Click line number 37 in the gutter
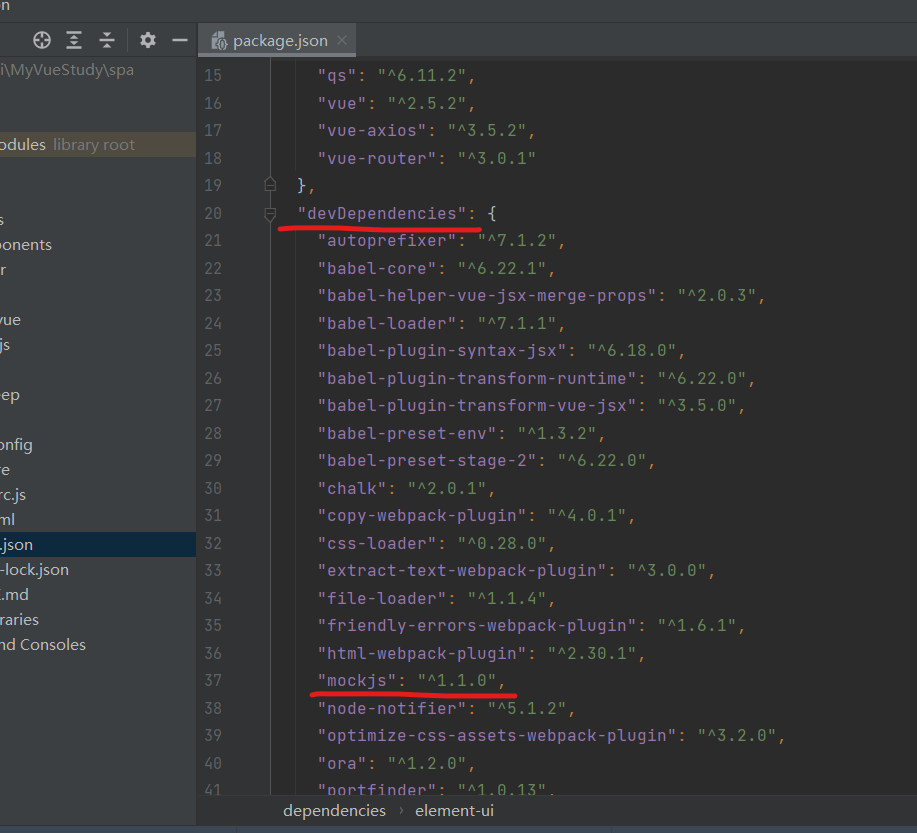 click(x=213, y=680)
